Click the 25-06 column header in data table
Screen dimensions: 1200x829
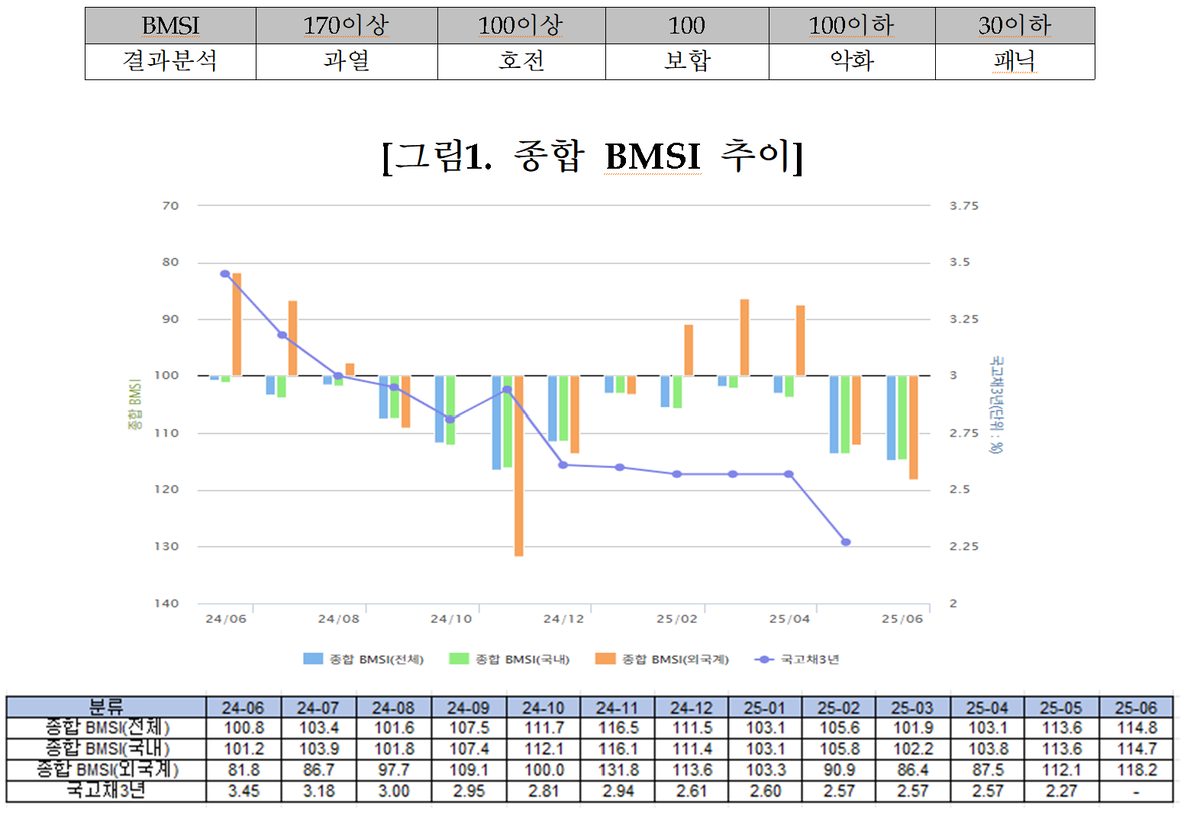tap(1138, 706)
